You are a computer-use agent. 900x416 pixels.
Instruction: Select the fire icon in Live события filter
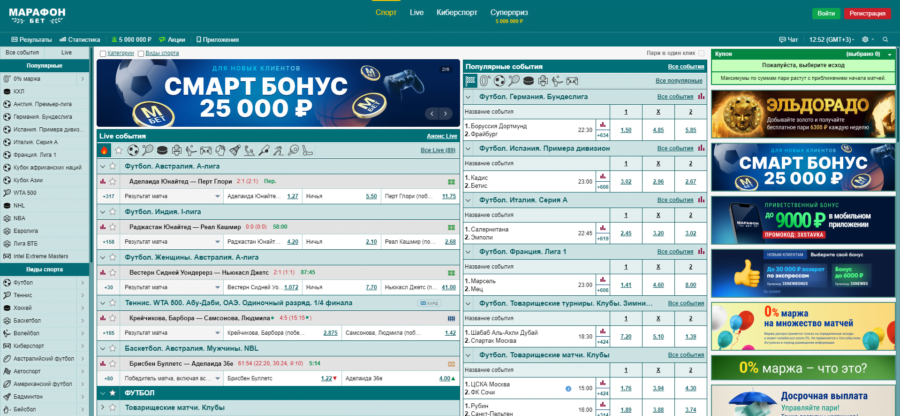pyautogui.click(x=104, y=150)
